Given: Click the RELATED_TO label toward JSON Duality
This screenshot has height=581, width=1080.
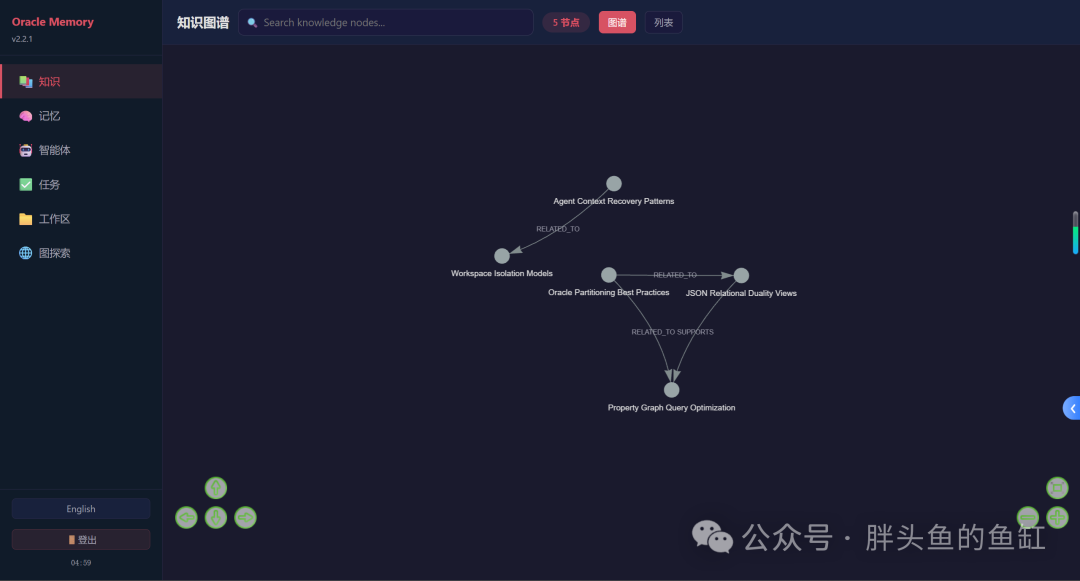Looking at the screenshot, I should tap(675, 275).
